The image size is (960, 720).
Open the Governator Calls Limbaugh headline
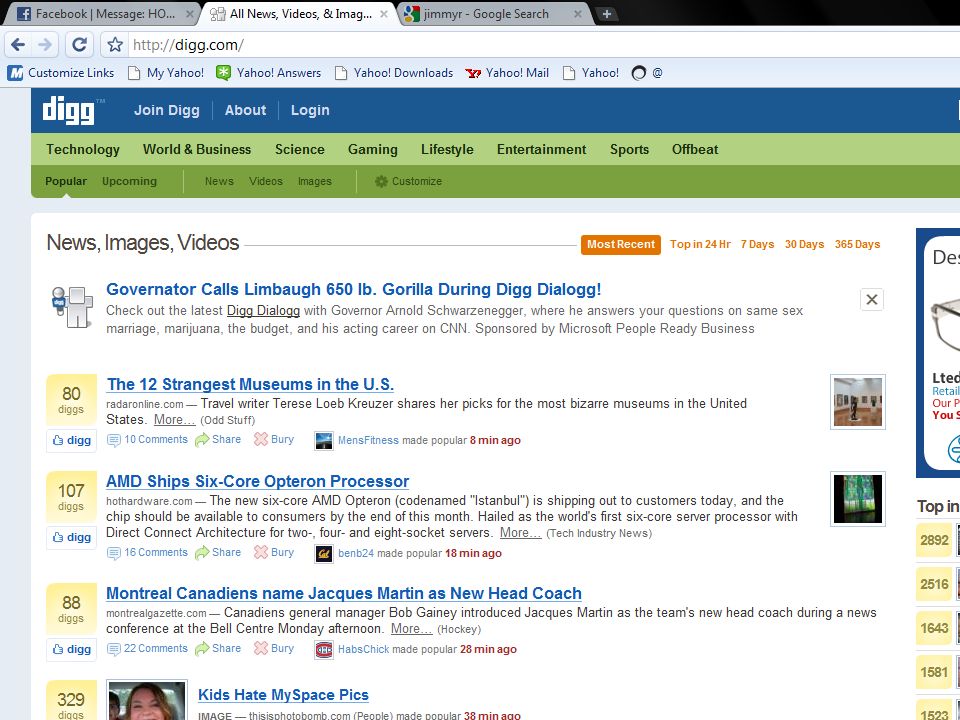coord(354,289)
